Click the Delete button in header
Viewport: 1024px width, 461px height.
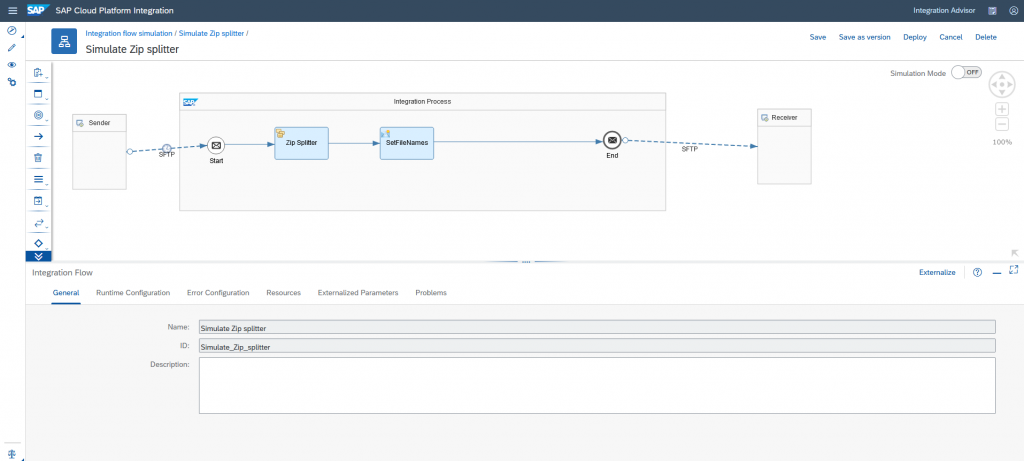(986, 37)
